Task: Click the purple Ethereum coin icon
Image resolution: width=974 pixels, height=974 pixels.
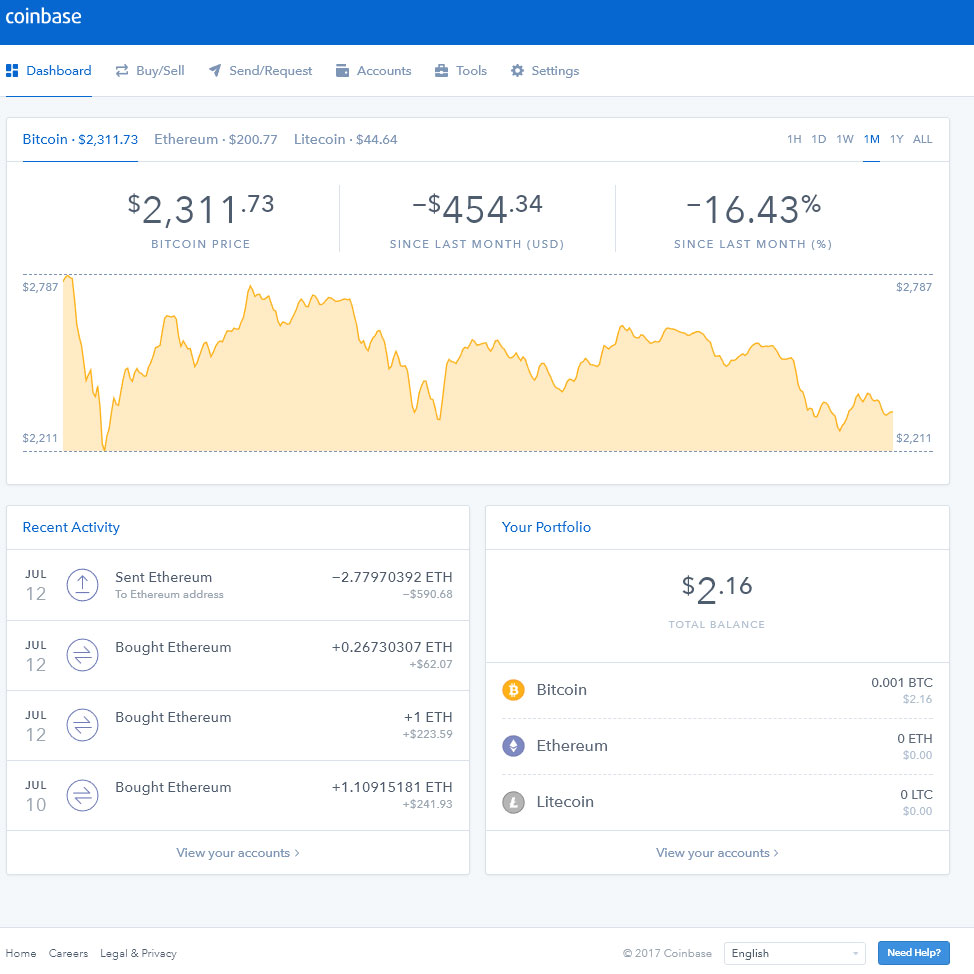Action: [513, 745]
